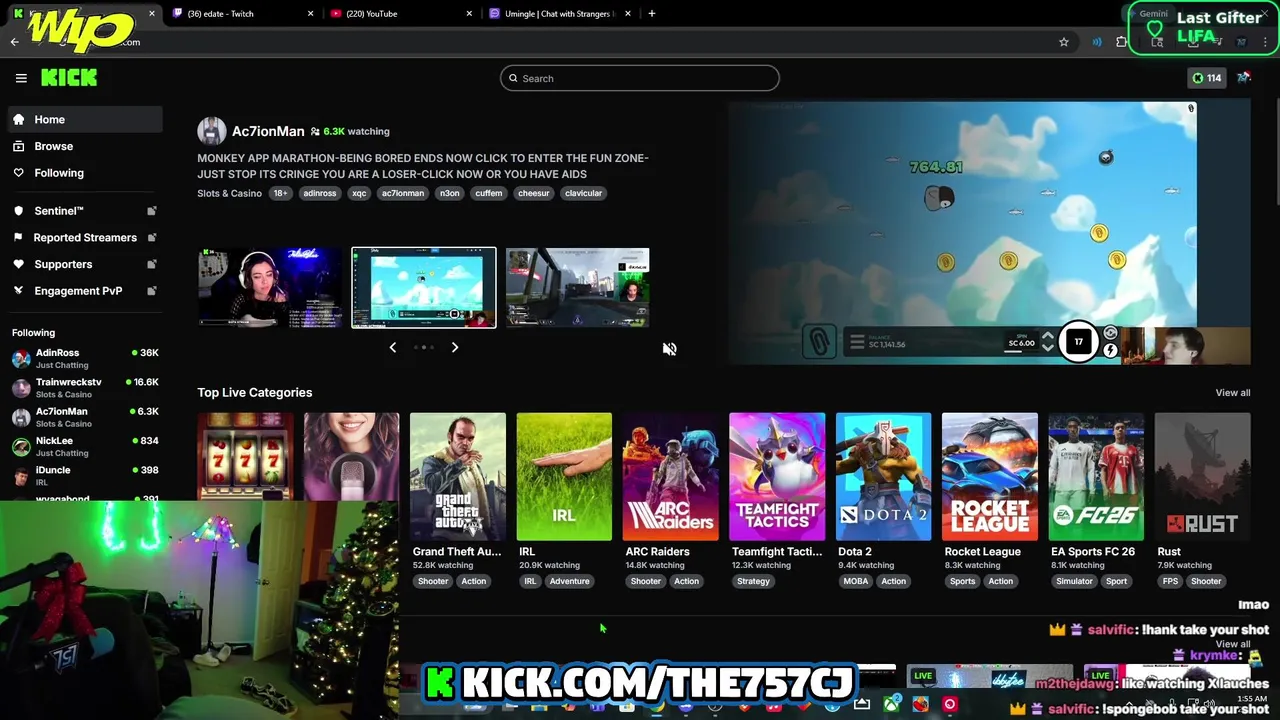Open the profile avatar at top right
The width and height of the screenshot is (1280, 720).
[x=1244, y=78]
